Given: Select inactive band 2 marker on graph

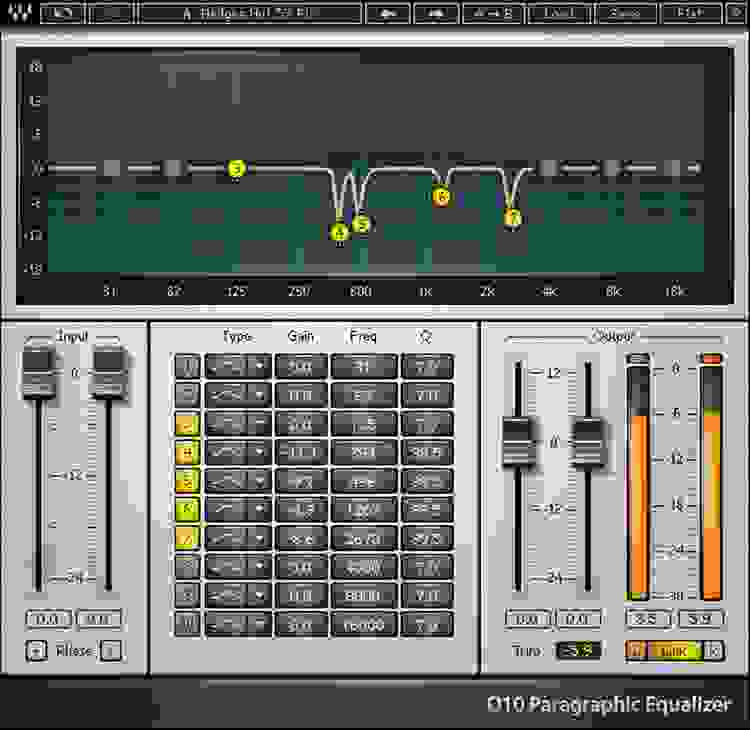Looking at the screenshot, I should [173, 168].
